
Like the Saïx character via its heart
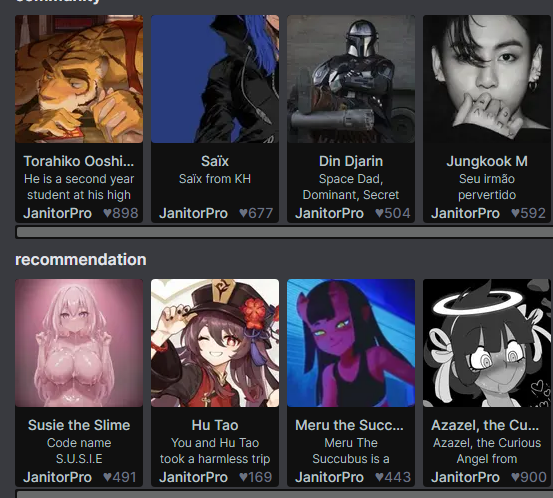pos(243,213)
